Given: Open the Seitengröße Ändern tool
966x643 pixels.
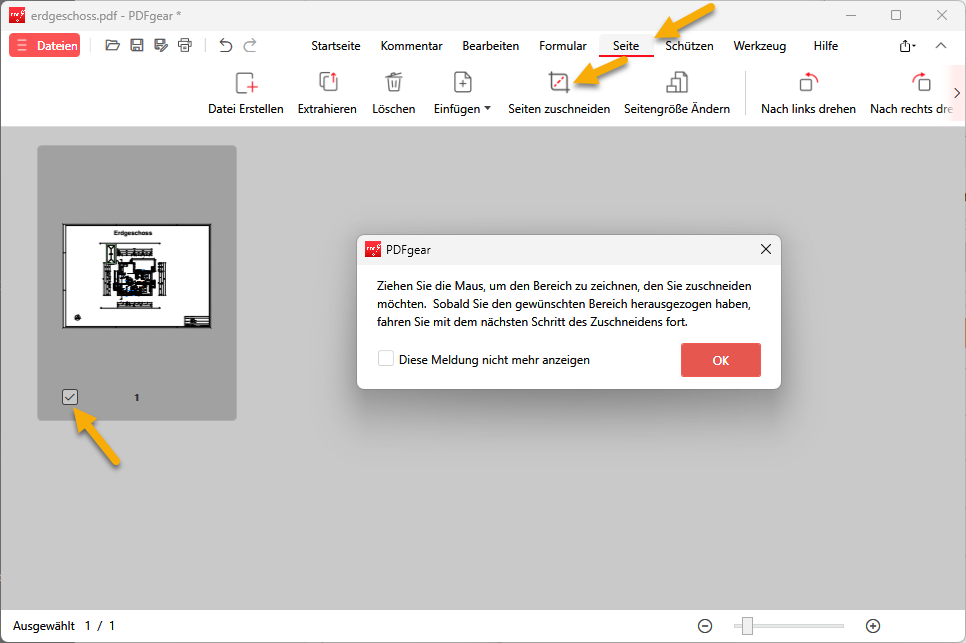Looking at the screenshot, I should point(676,83).
